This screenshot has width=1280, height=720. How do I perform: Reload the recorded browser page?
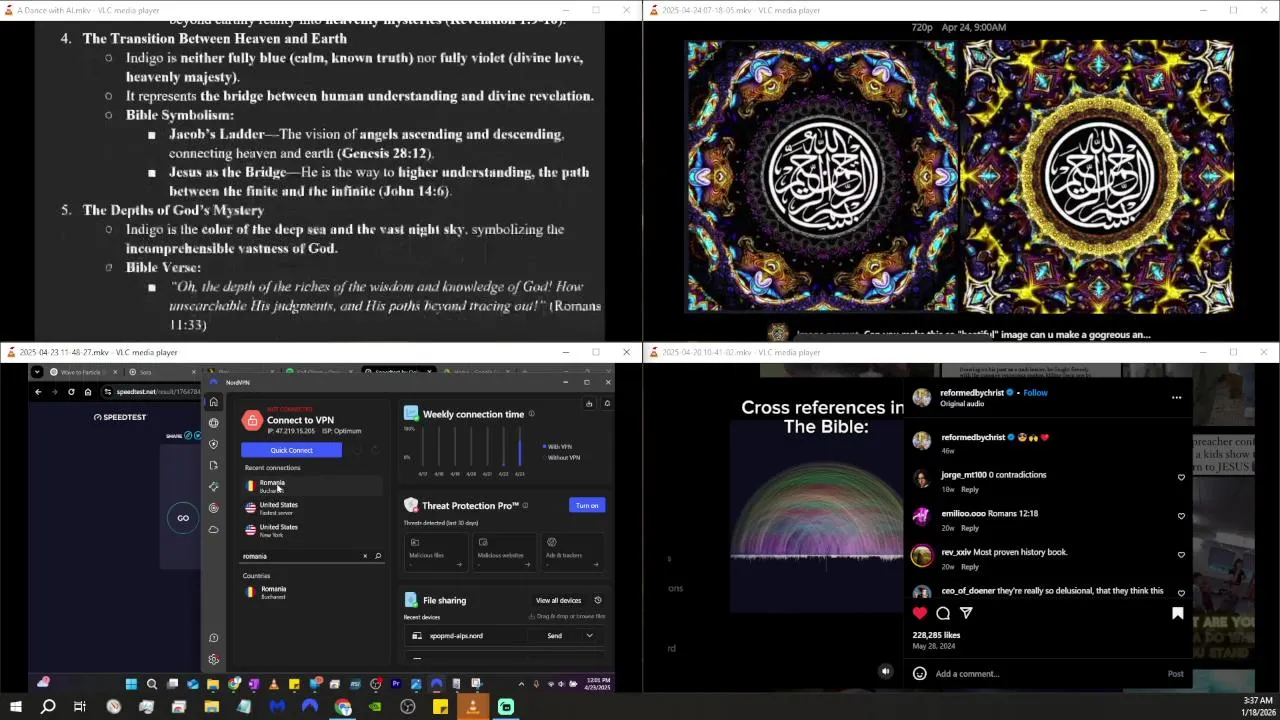point(71,391)
